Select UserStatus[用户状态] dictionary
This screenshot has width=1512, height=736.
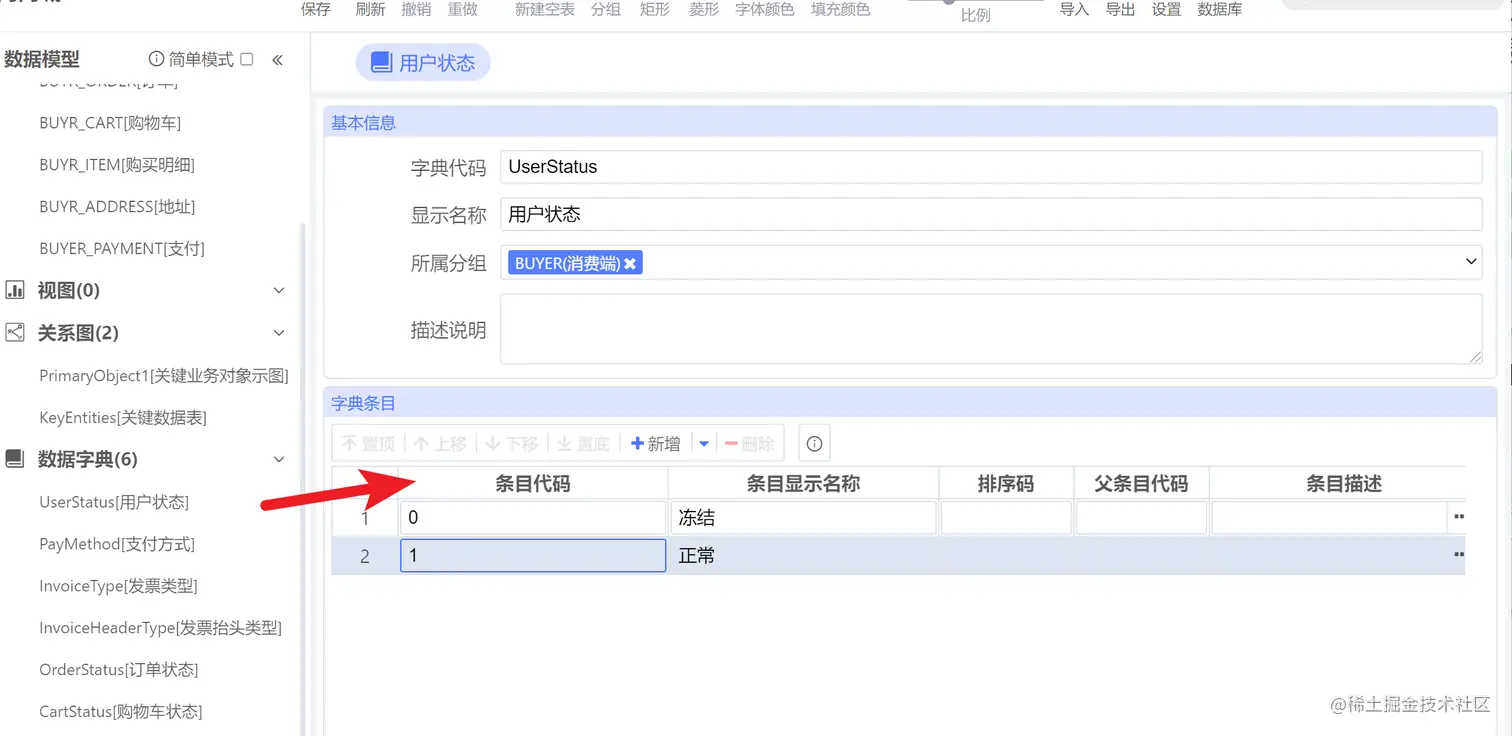pos(114,502)
